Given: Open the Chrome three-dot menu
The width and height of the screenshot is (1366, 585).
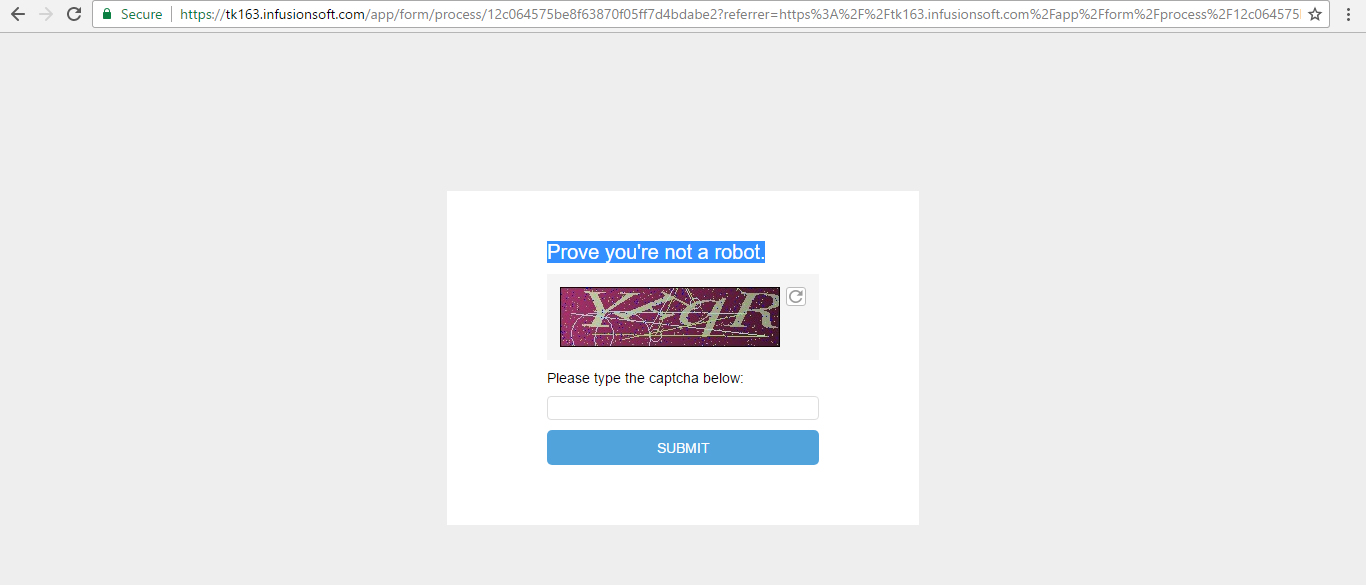Looking at the screenshot, I should 1348,14.
